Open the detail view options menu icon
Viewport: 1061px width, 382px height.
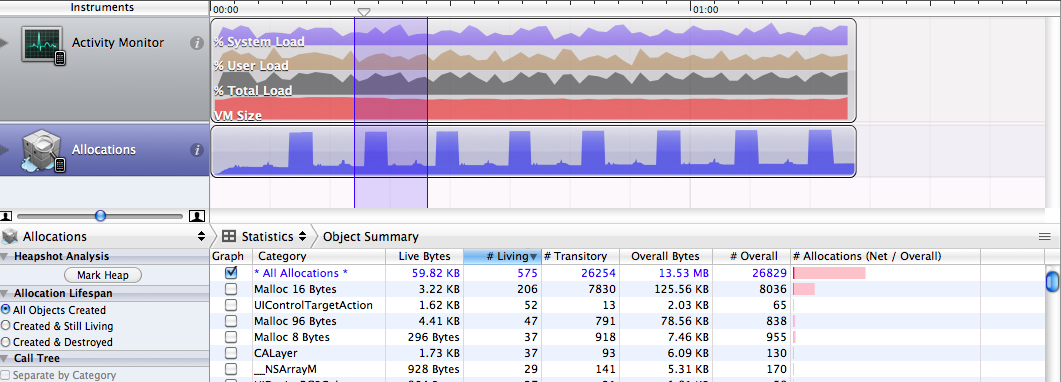1045,237
